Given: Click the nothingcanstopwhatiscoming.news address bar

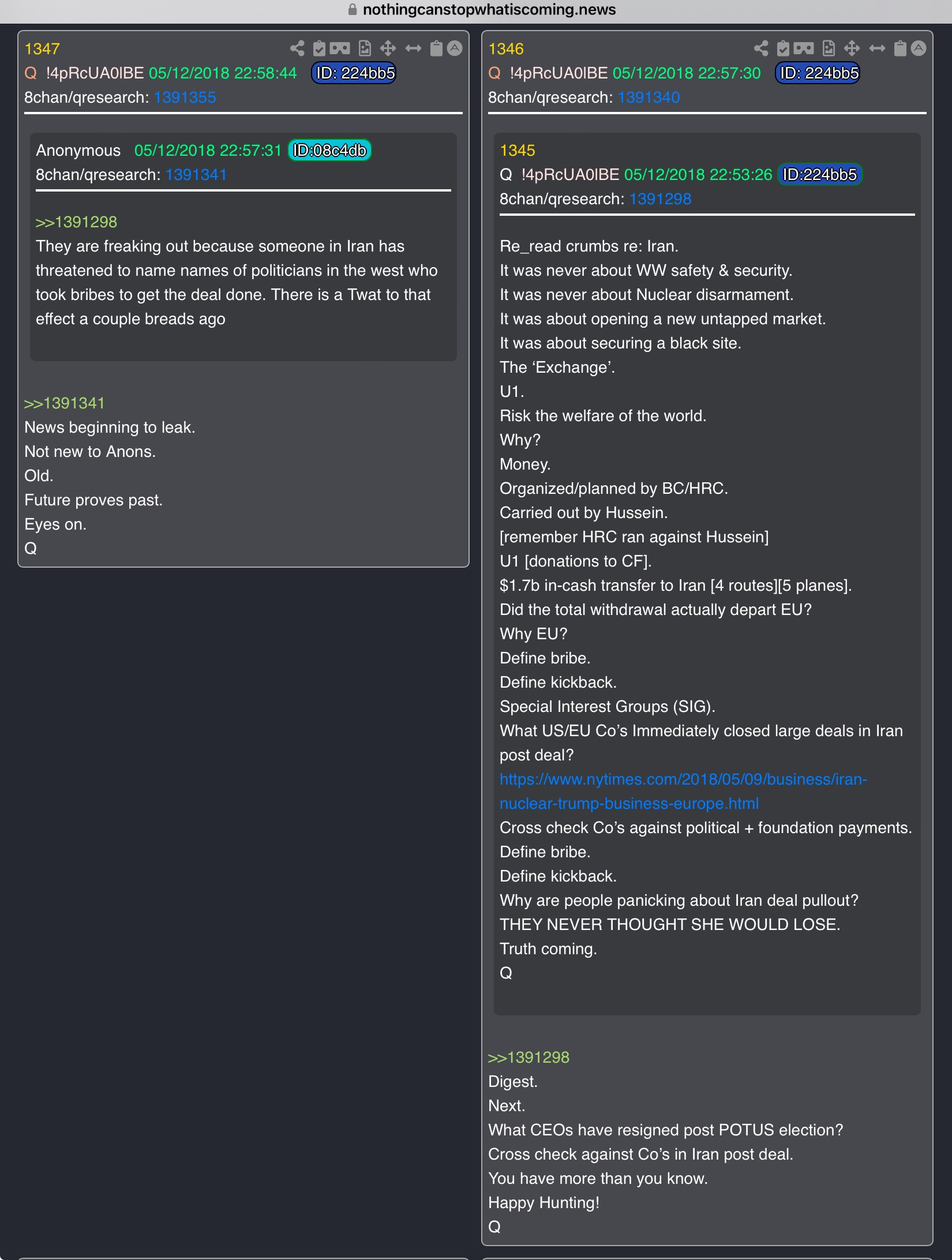Looking at the screenshot, I should (x=489, y=10).
